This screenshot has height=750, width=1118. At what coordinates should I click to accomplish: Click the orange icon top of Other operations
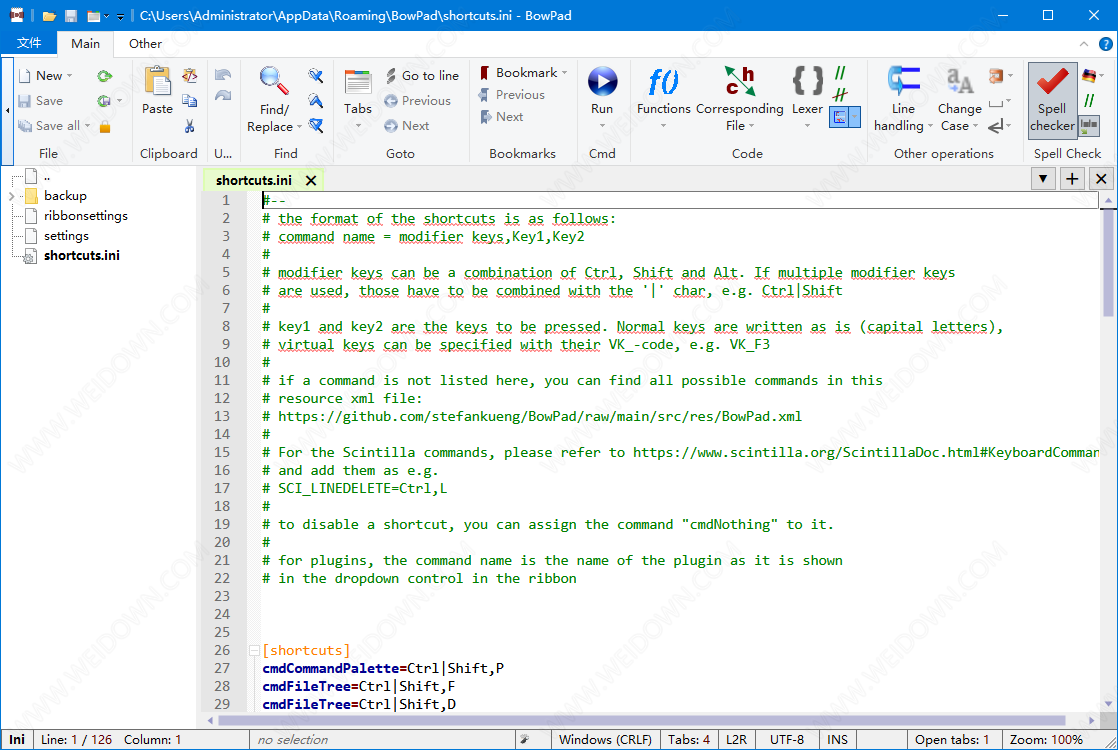[996, 76]
